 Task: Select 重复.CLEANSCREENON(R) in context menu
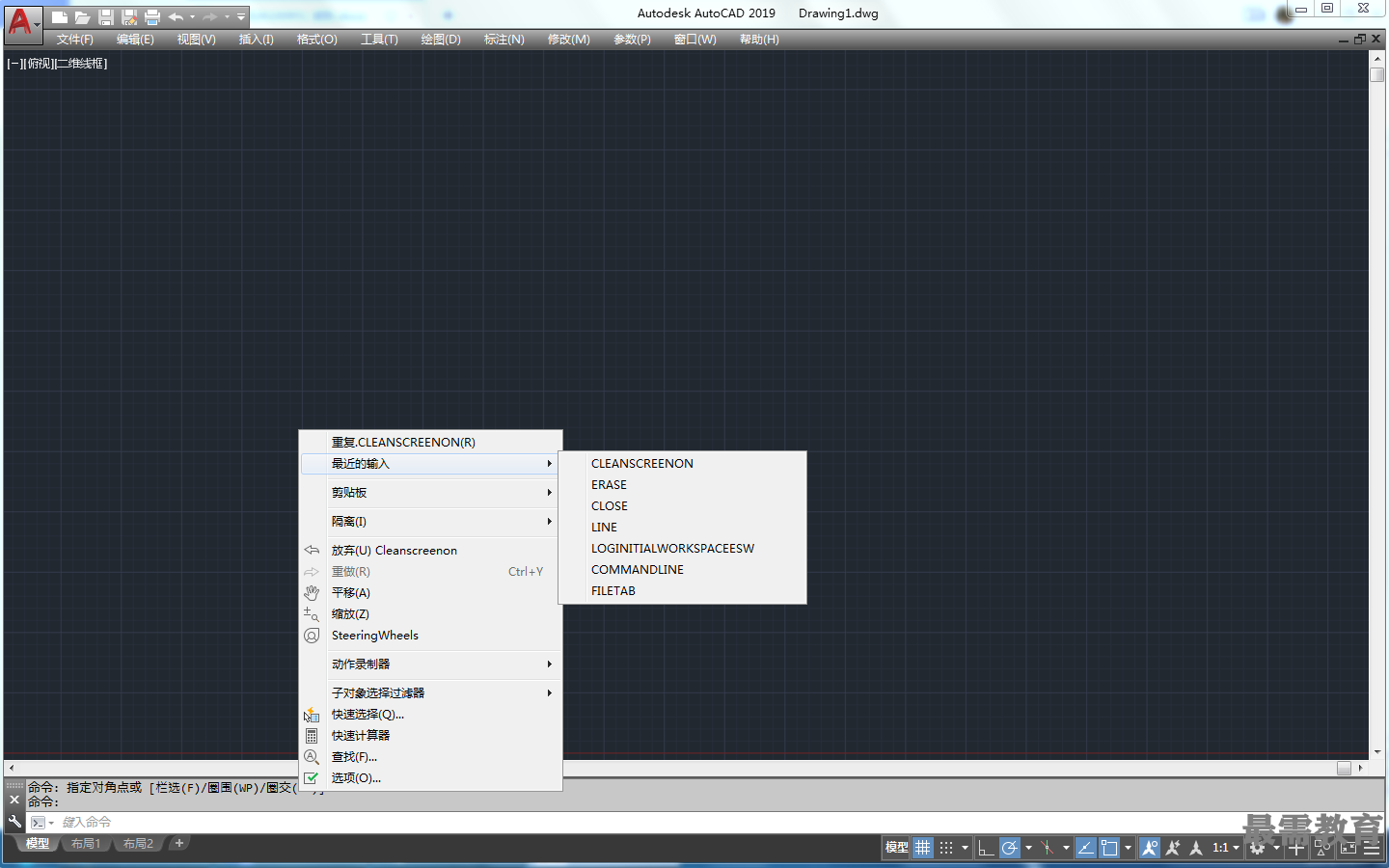[x=431, y=443]
